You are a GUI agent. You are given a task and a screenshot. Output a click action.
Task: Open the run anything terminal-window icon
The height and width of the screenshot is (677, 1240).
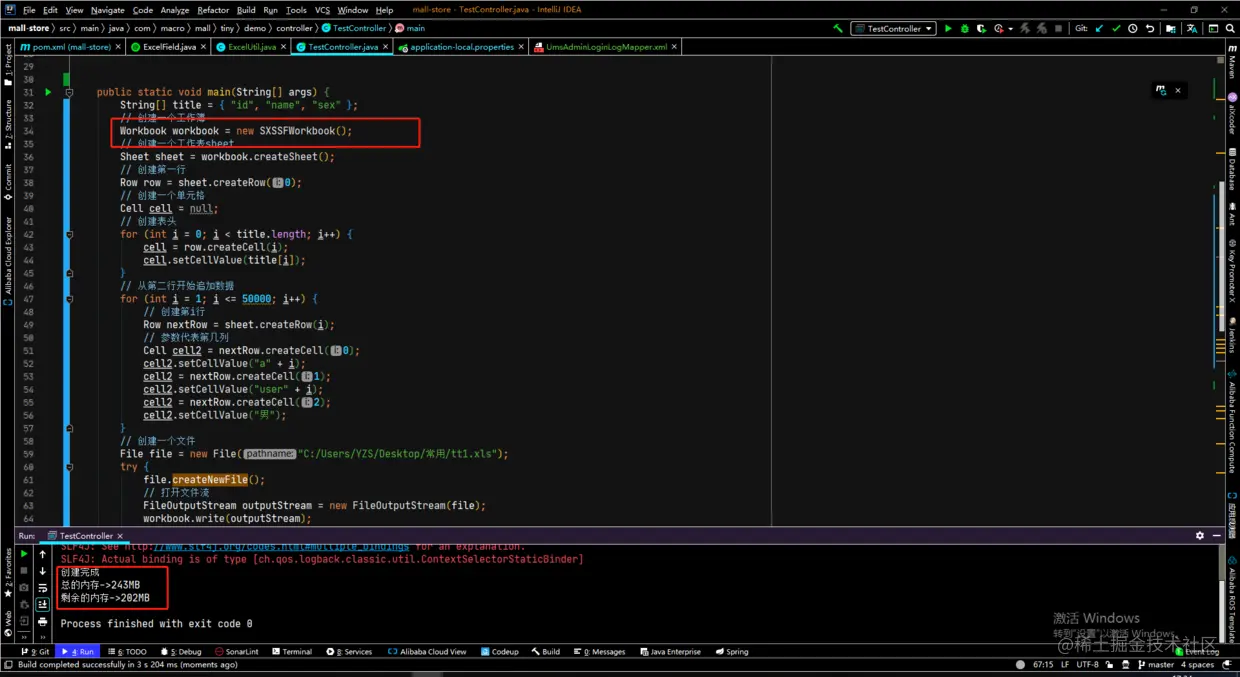point(1213,28)
